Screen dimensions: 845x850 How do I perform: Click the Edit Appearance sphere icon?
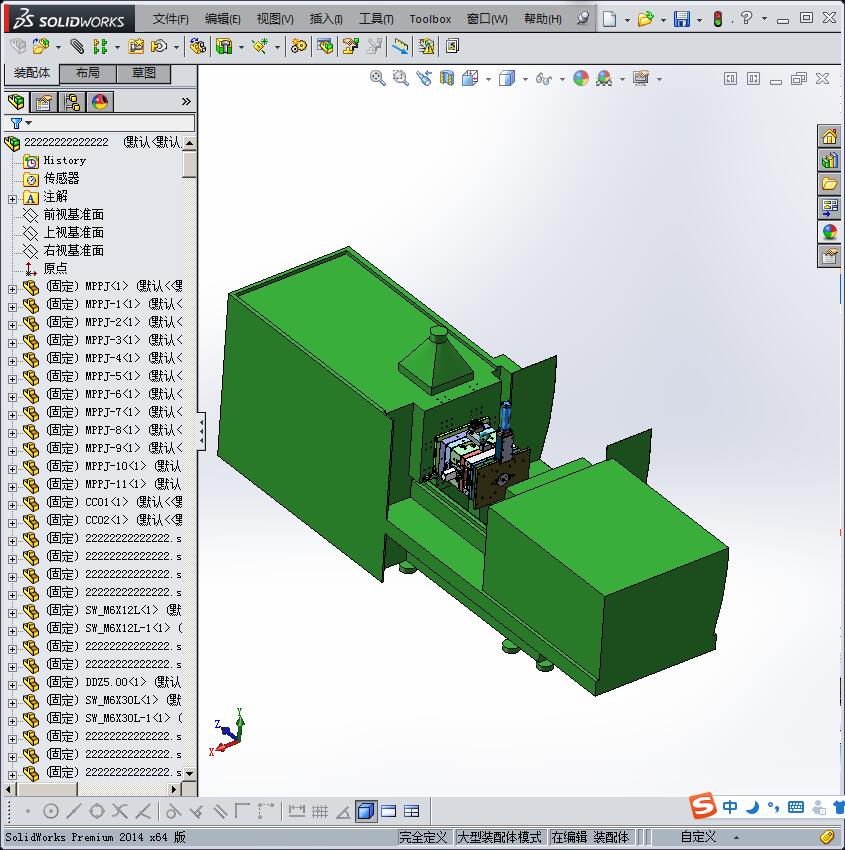(x=580, y=79)
